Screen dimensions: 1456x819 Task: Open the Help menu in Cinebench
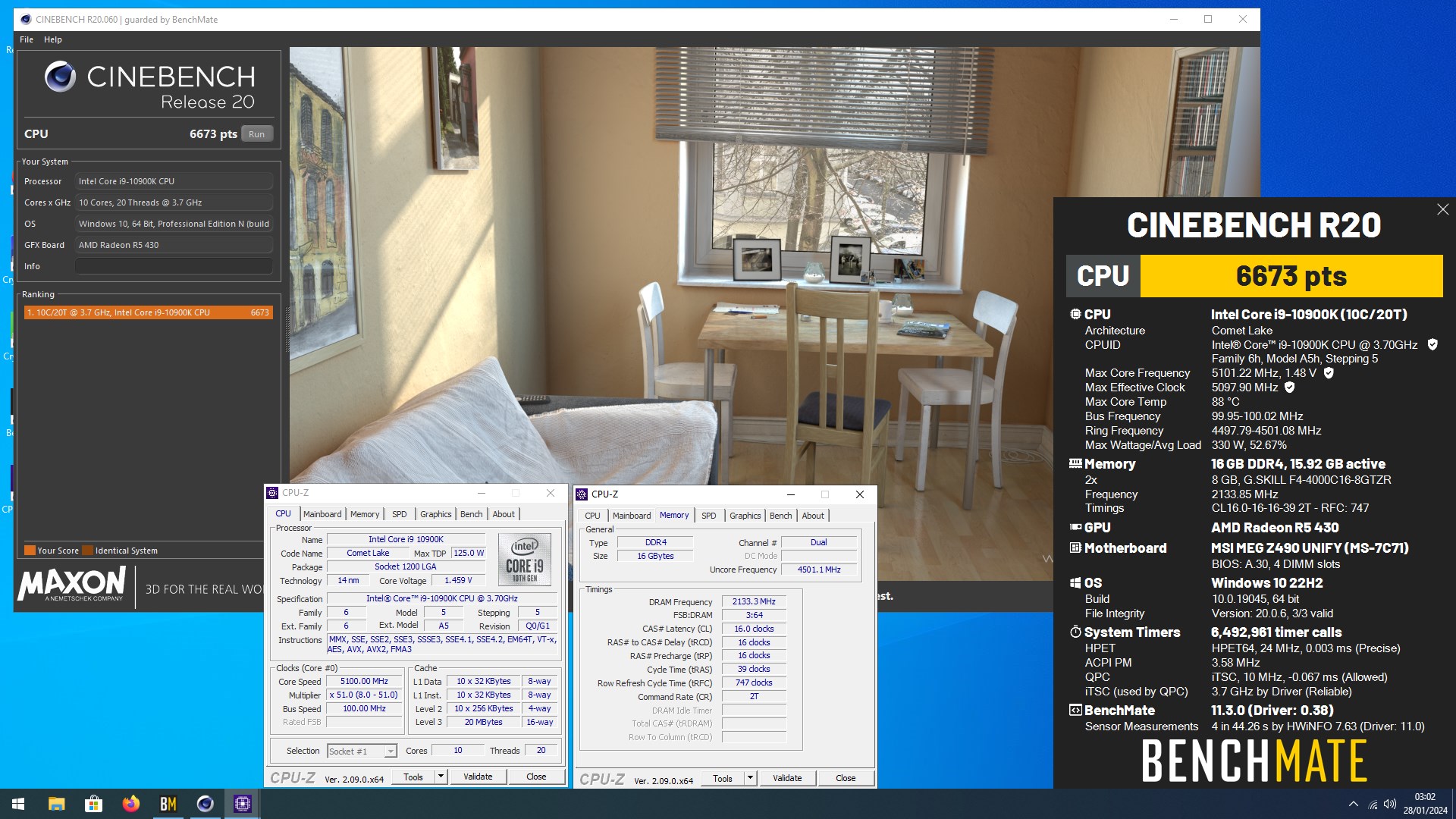pyautogui.click(x=52, y=39)
